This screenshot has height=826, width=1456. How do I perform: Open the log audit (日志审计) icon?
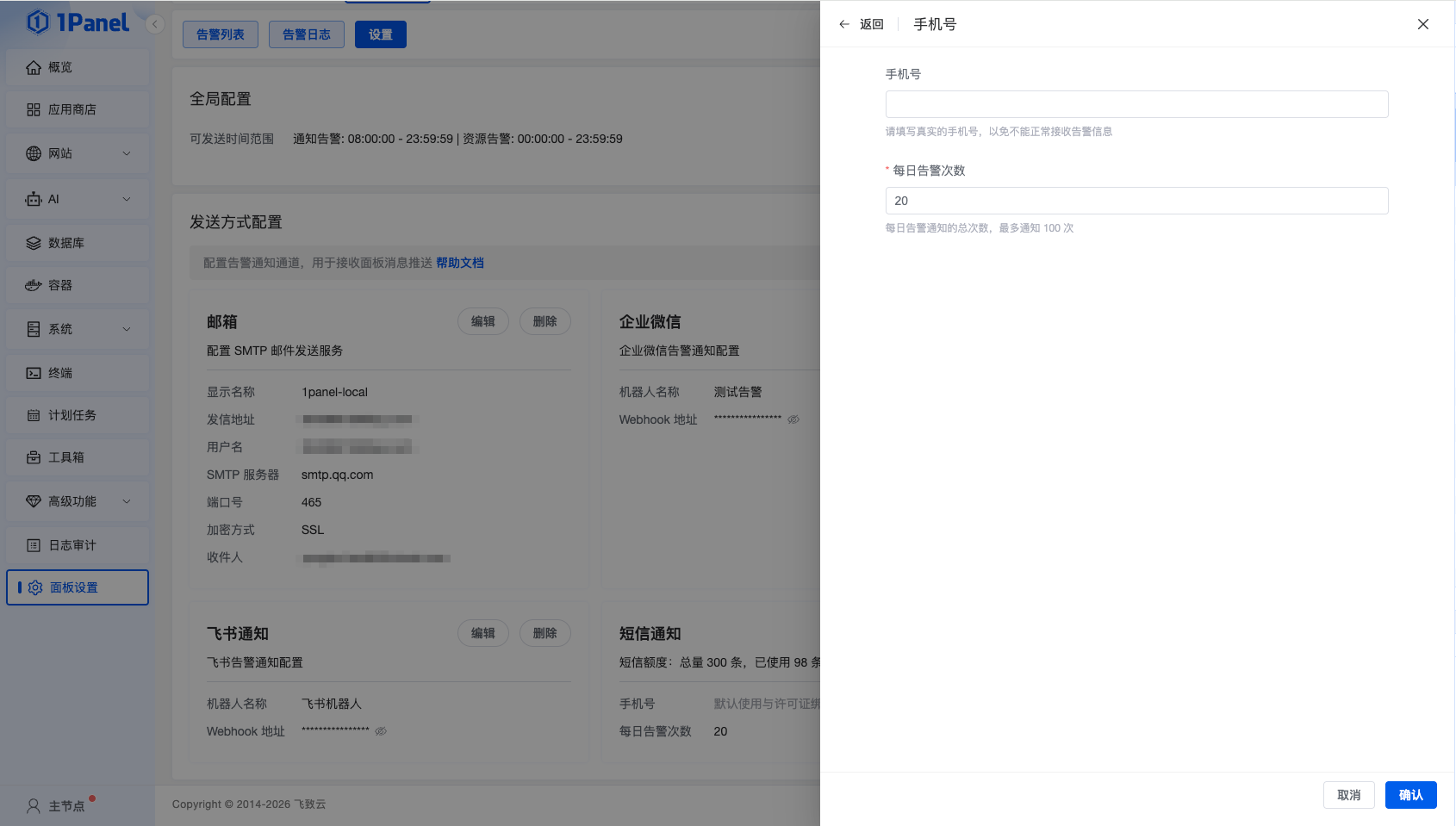[x=34, y=545]
